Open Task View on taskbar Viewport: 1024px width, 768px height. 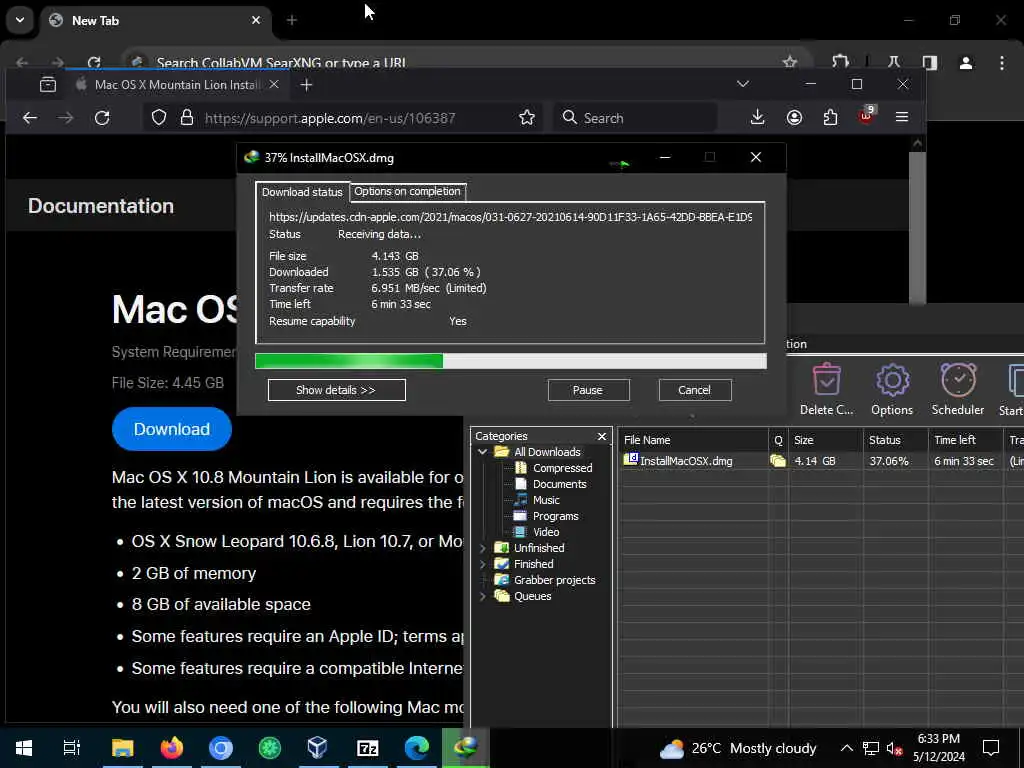[72, 748]
